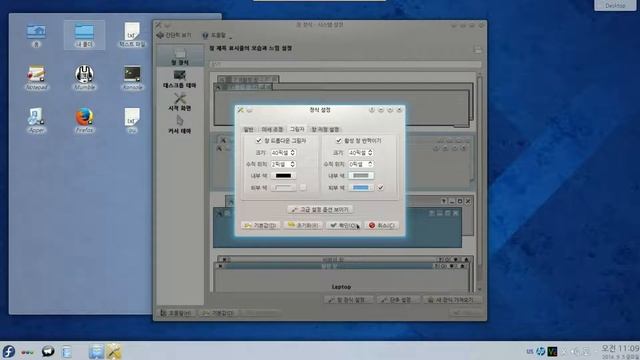Switch to the Shadows tab in dialog
The height and width of the screenshot is (360, 640).
pyautogui.click(x=297, y=129)
